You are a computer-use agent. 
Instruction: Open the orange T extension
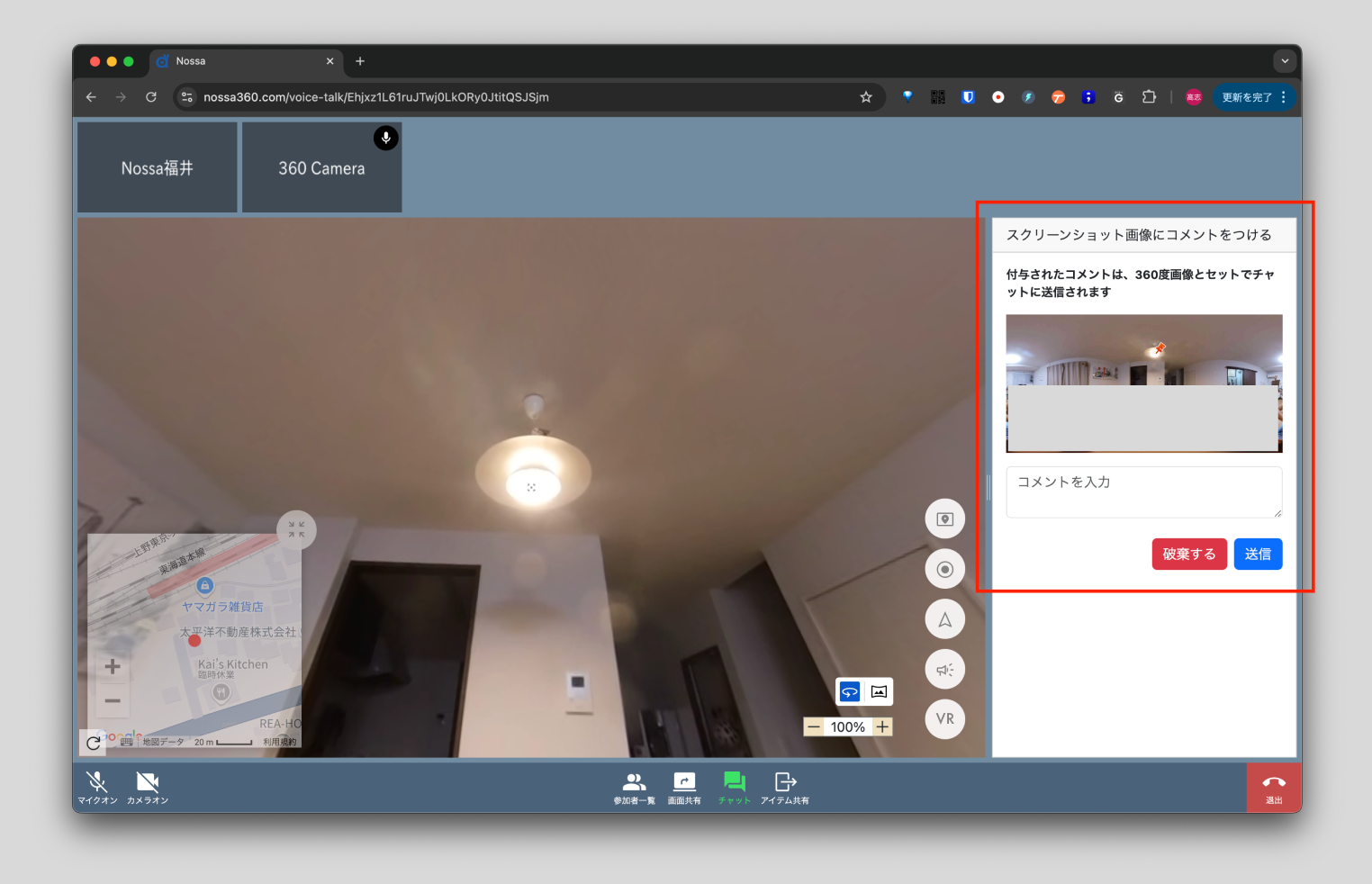pyautogui.click(x=1059, y=97)
